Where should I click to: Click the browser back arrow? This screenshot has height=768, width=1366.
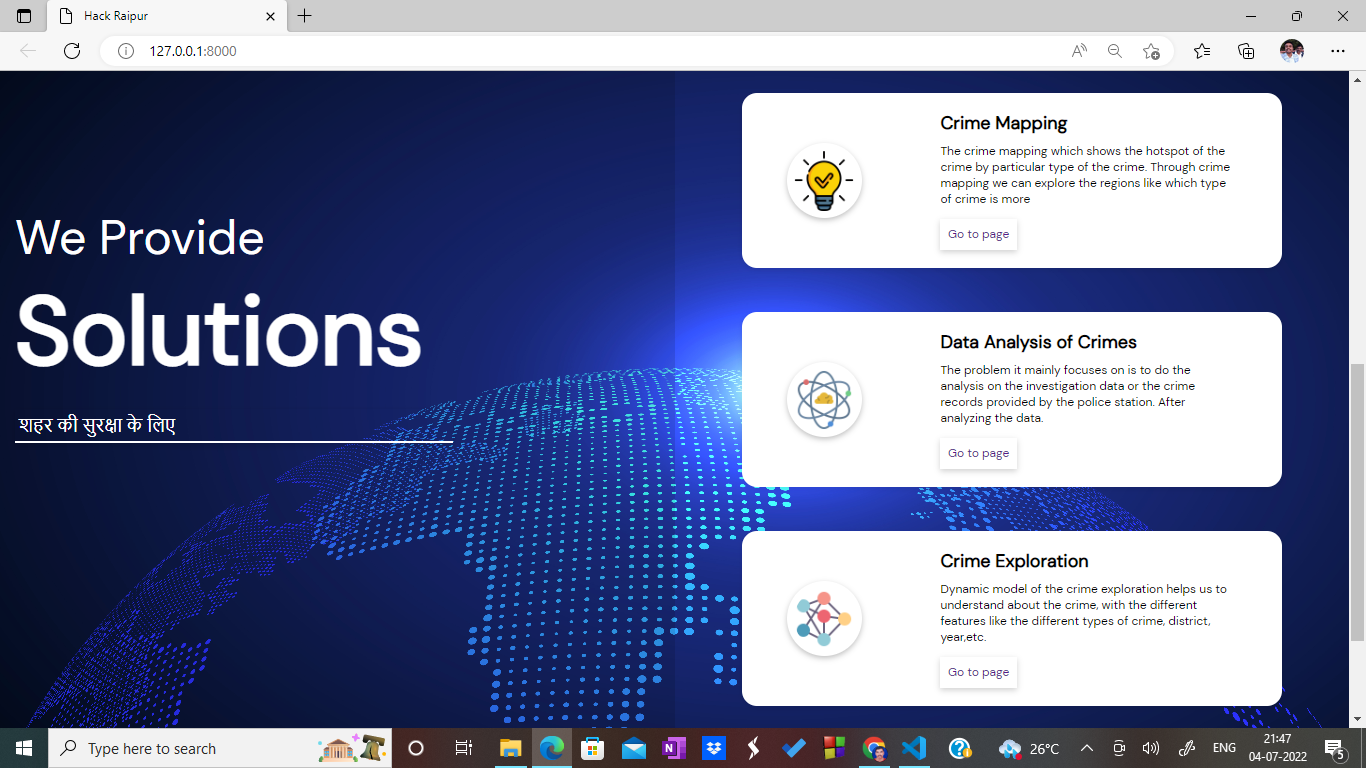point(28,51)
